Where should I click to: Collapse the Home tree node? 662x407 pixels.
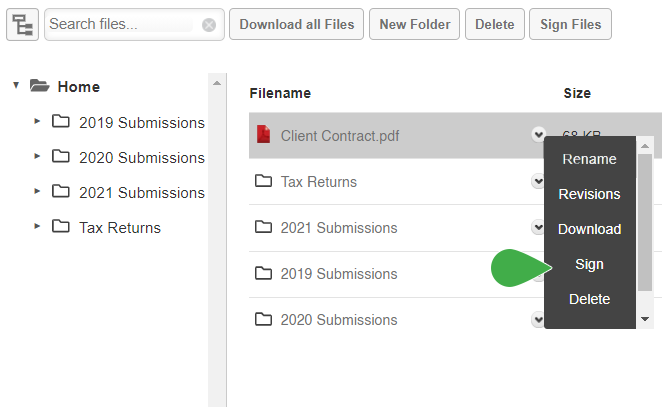point(16,85)
